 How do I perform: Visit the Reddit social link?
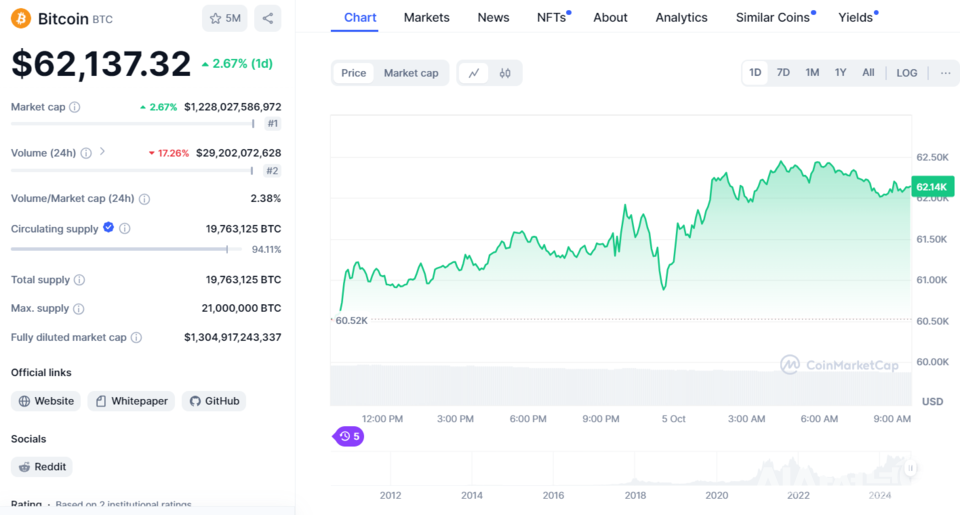[x=42, y=467]
